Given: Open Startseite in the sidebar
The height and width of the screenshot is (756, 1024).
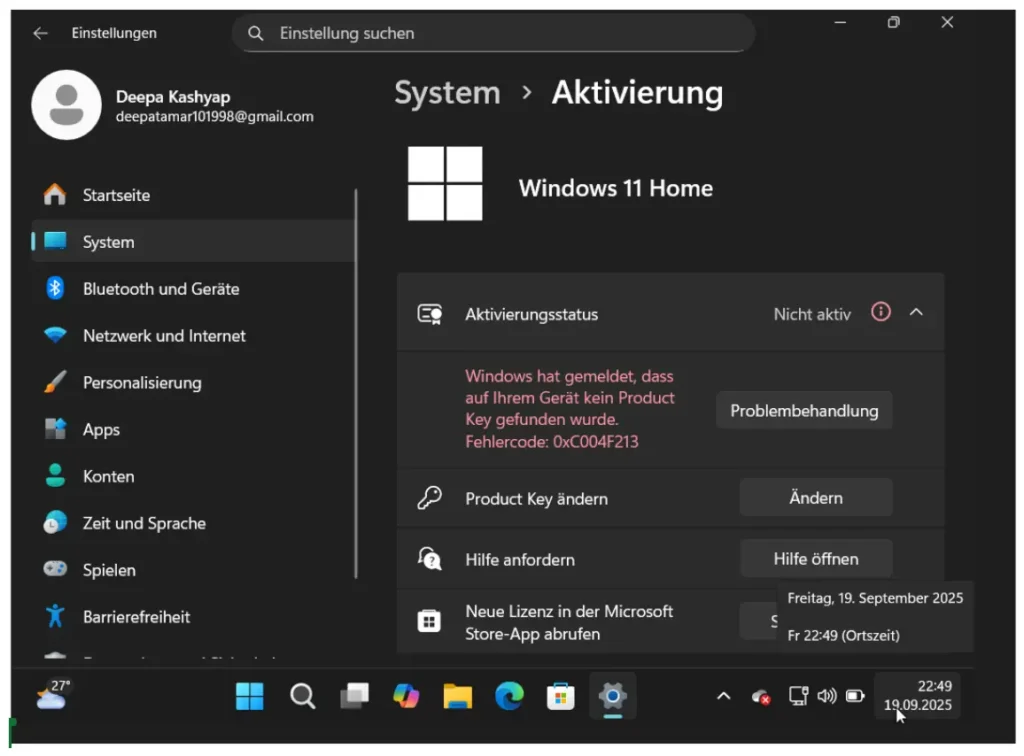Looking at the screenshot, I should (x=193, y=195).
